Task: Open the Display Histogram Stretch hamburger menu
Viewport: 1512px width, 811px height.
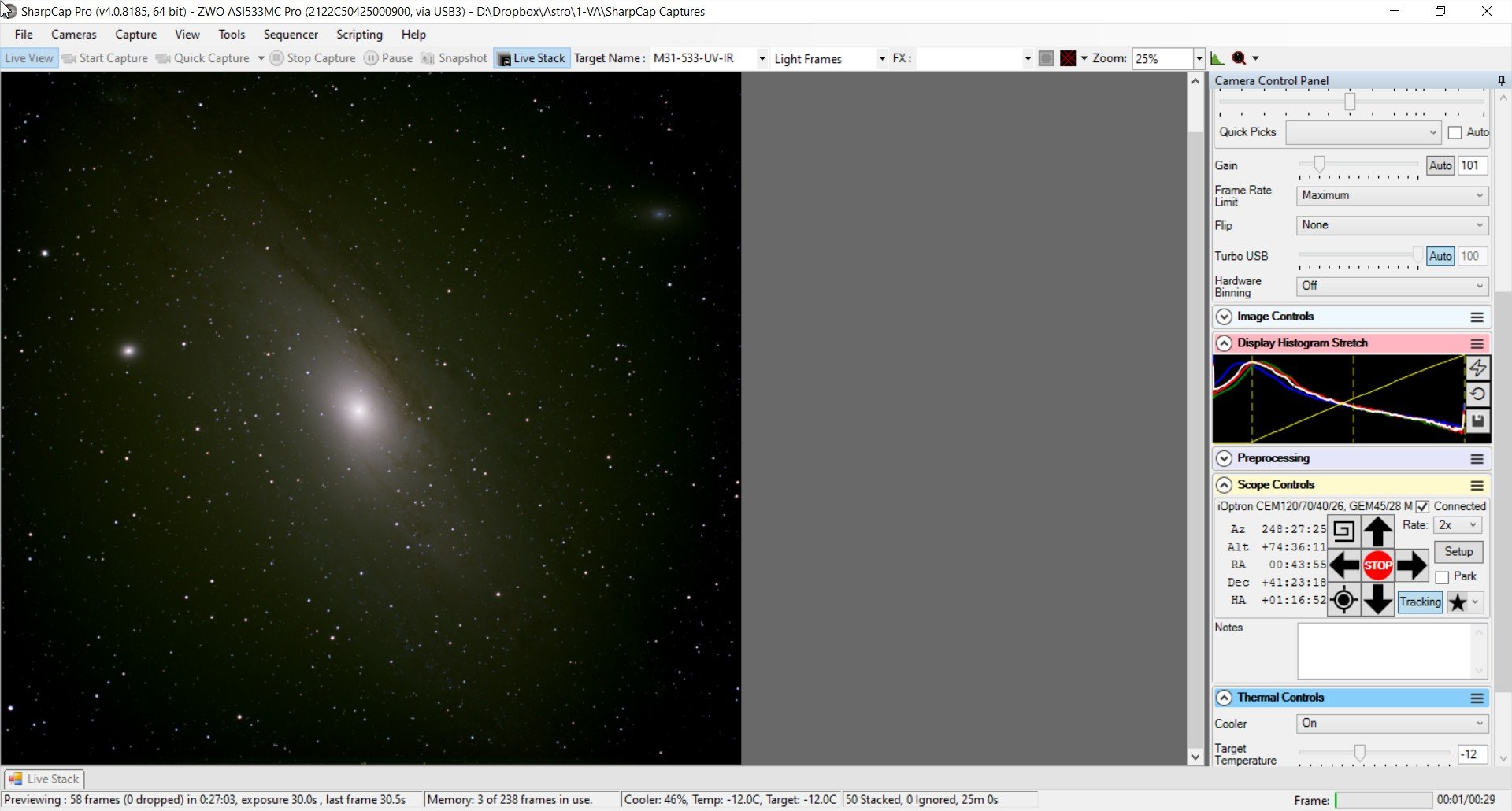Action: click(x=1477, y=343)
